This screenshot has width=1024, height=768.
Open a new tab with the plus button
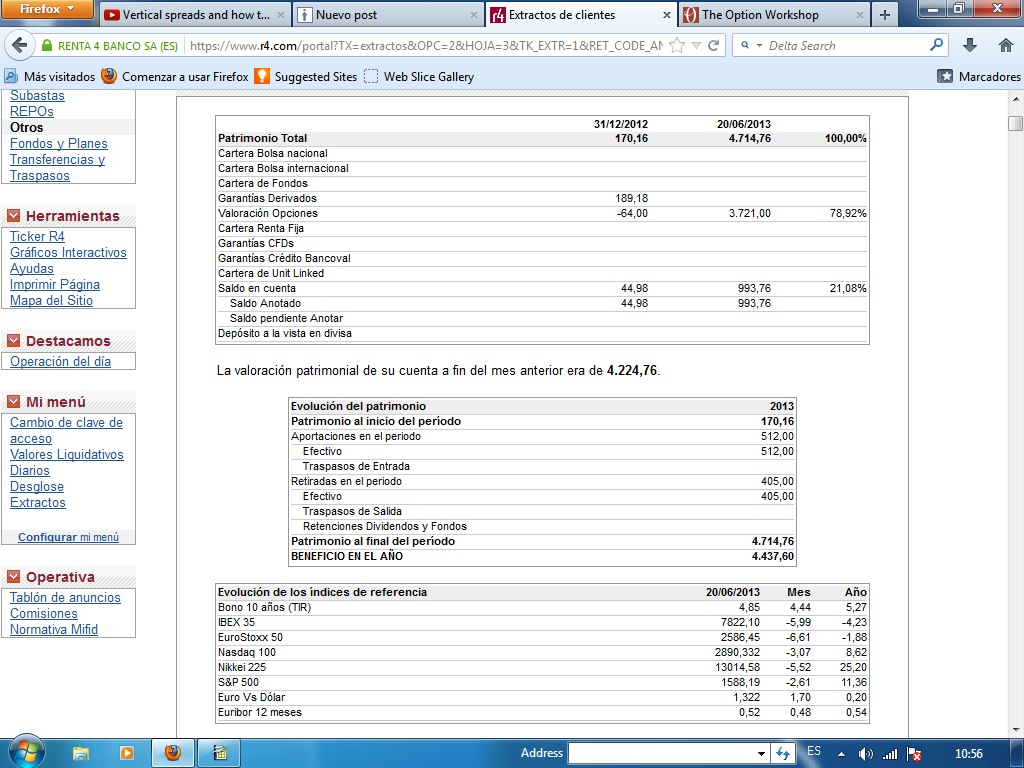(x=885, y=14)
